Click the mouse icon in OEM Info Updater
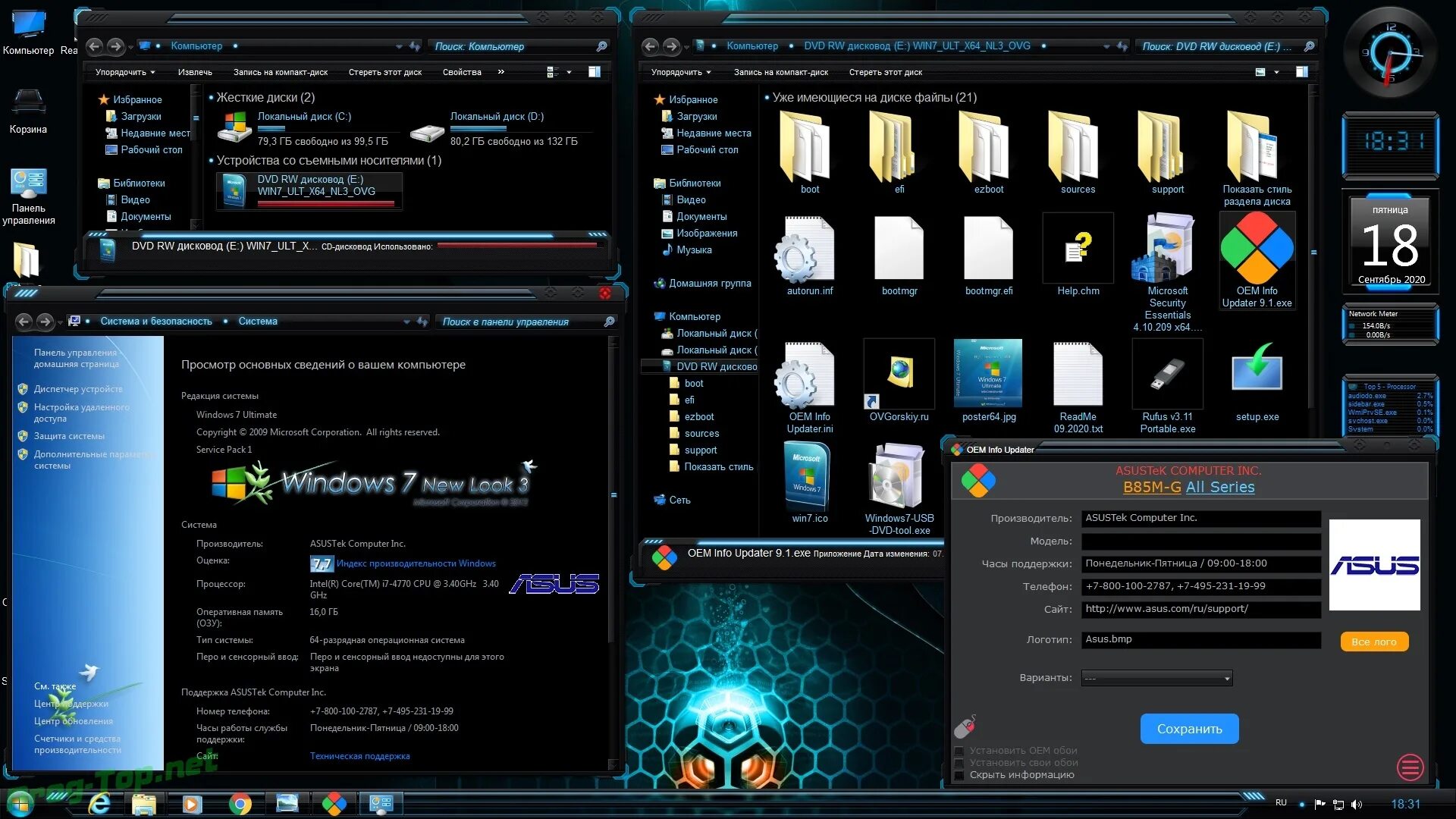Viewport: 1456px width, 819px height. point(964,726)
